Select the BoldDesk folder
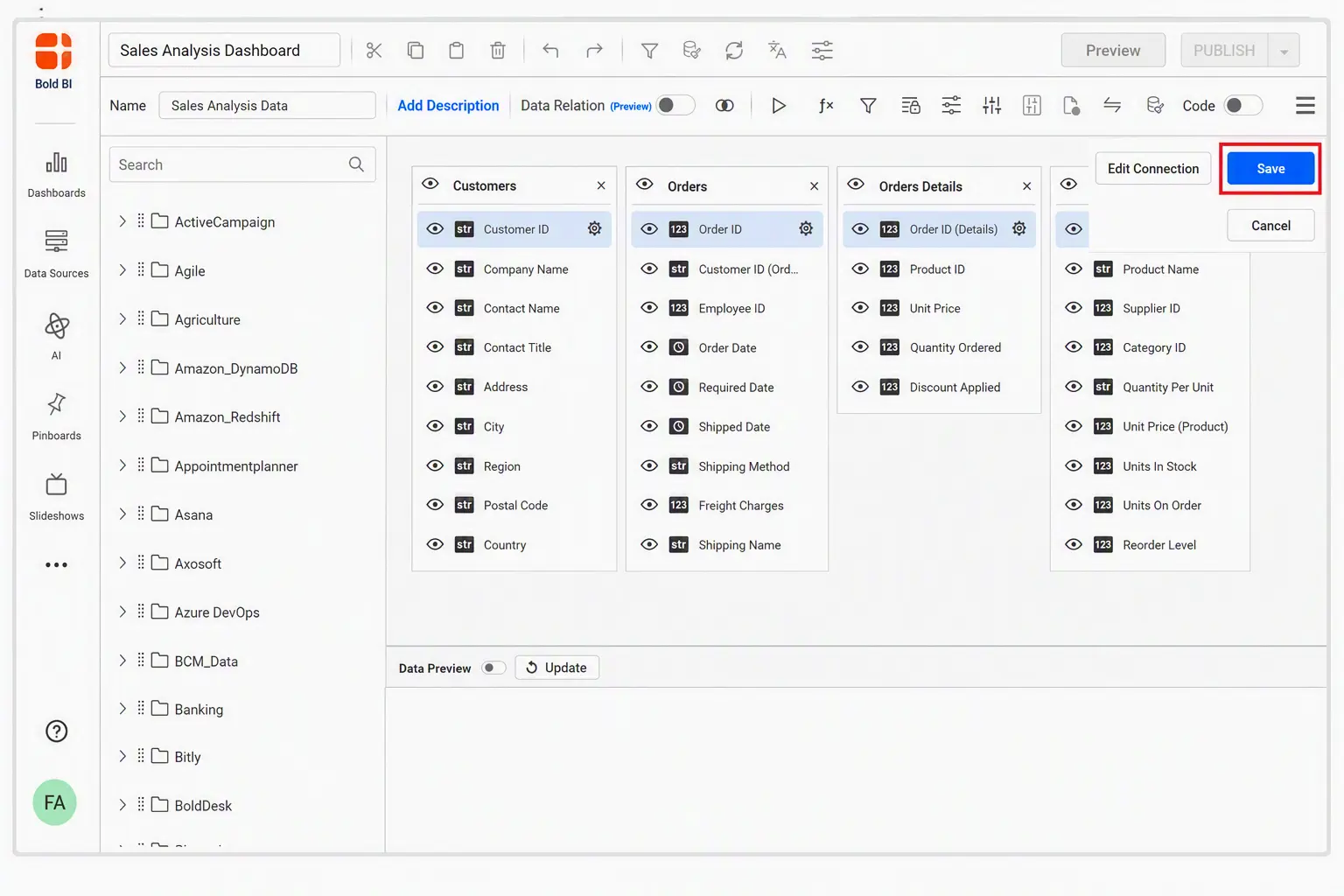Image resolution: width=1344 pixels, height=896 pixels. coord(203,806)
